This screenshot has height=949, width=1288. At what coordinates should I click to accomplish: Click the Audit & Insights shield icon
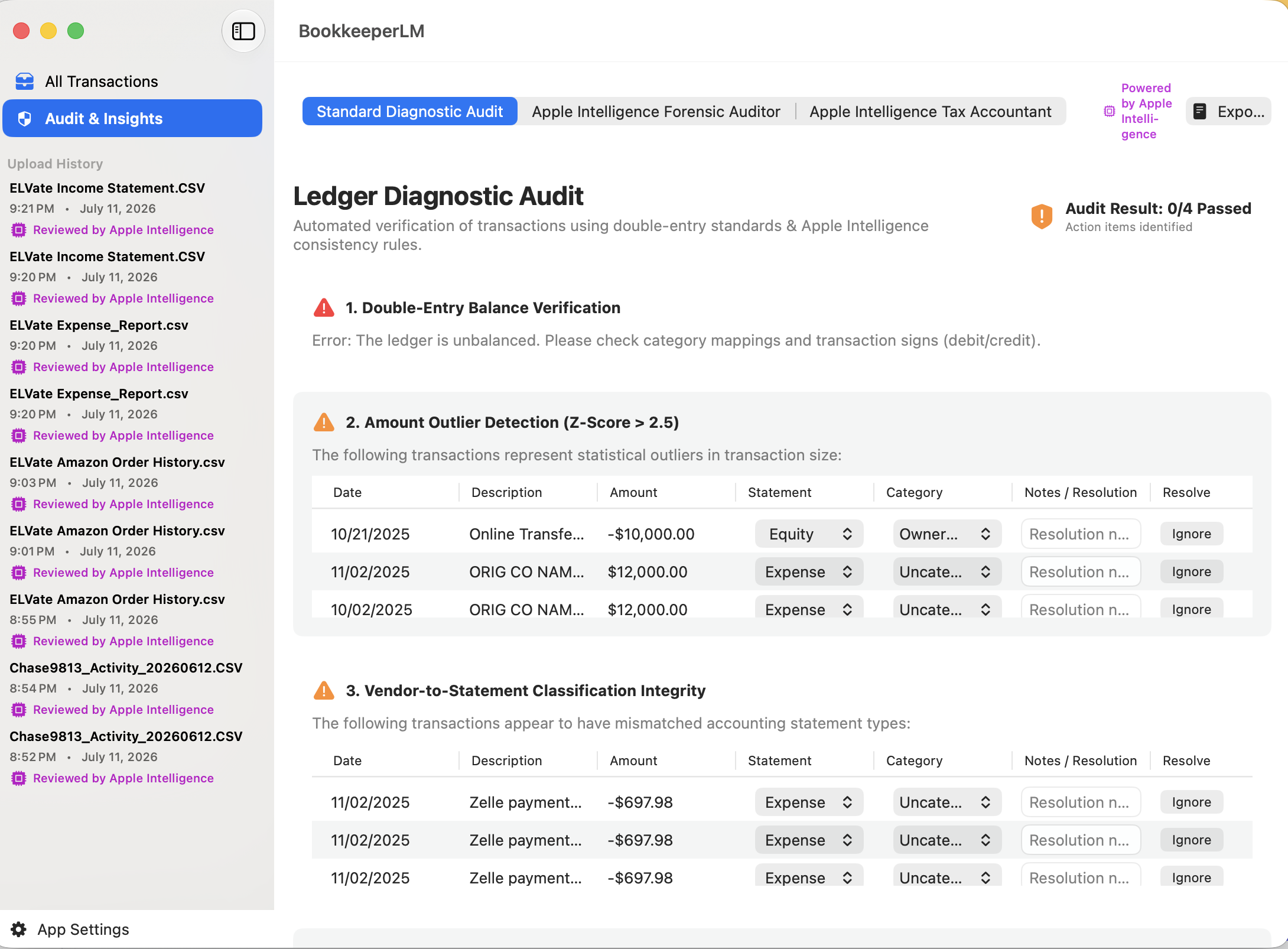coord(24,119)
